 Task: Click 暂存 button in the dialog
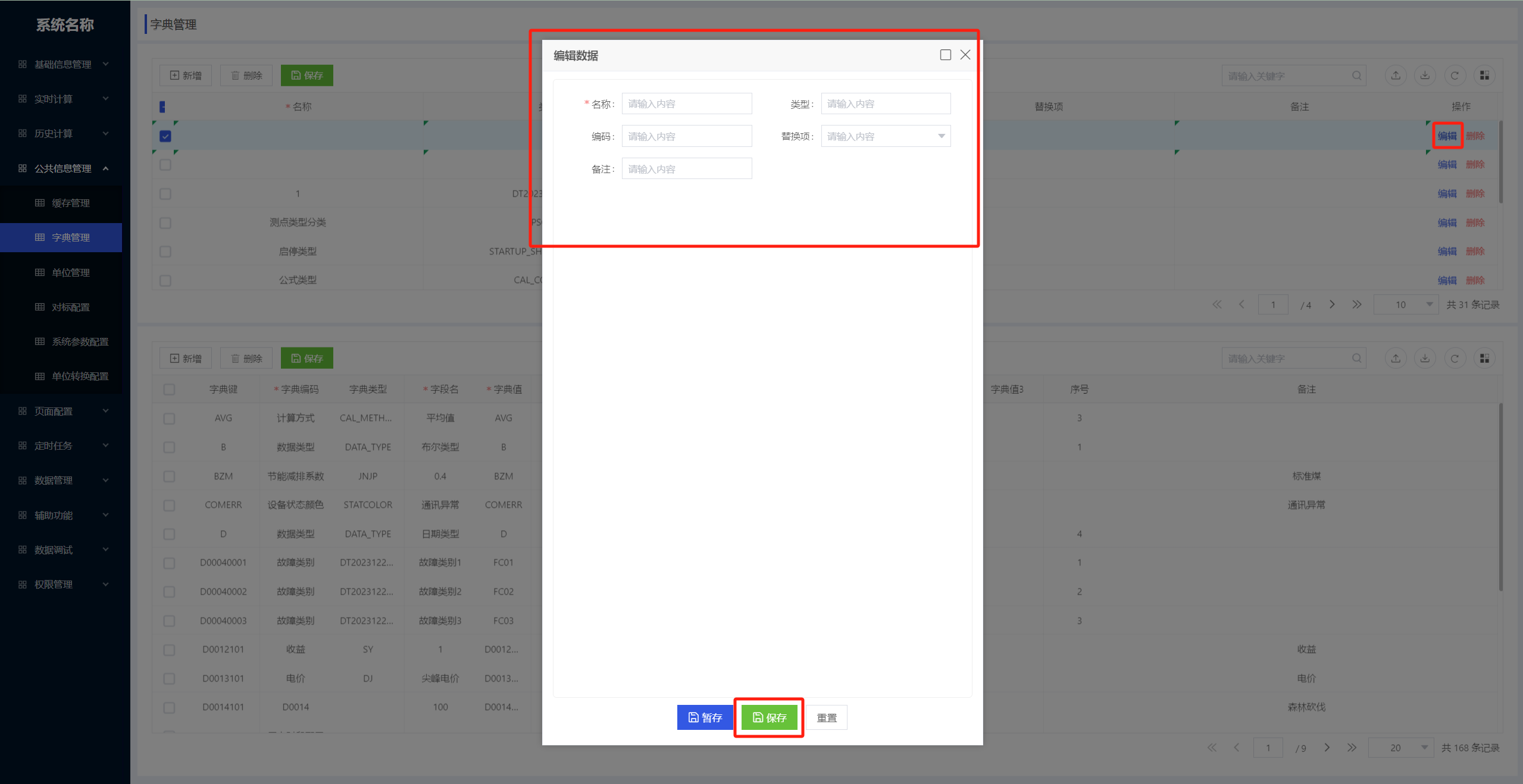click(x=705, y=717)
